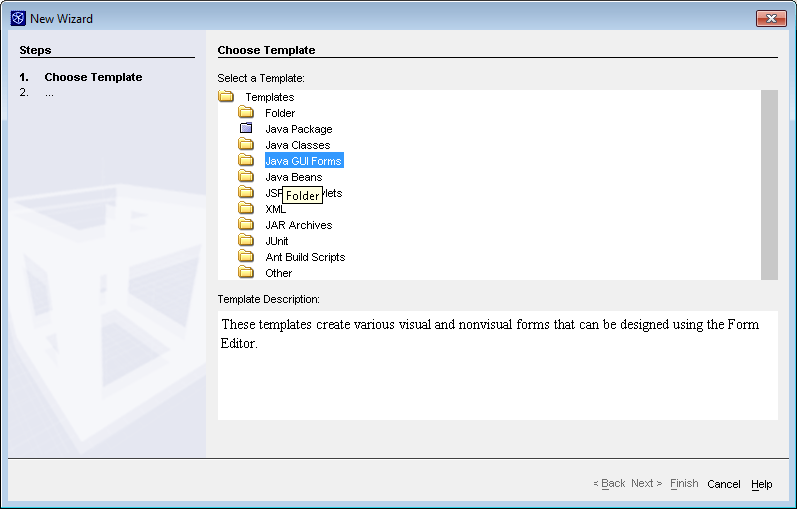Click the Java GUI Forms folder icon

pos(246,161)
